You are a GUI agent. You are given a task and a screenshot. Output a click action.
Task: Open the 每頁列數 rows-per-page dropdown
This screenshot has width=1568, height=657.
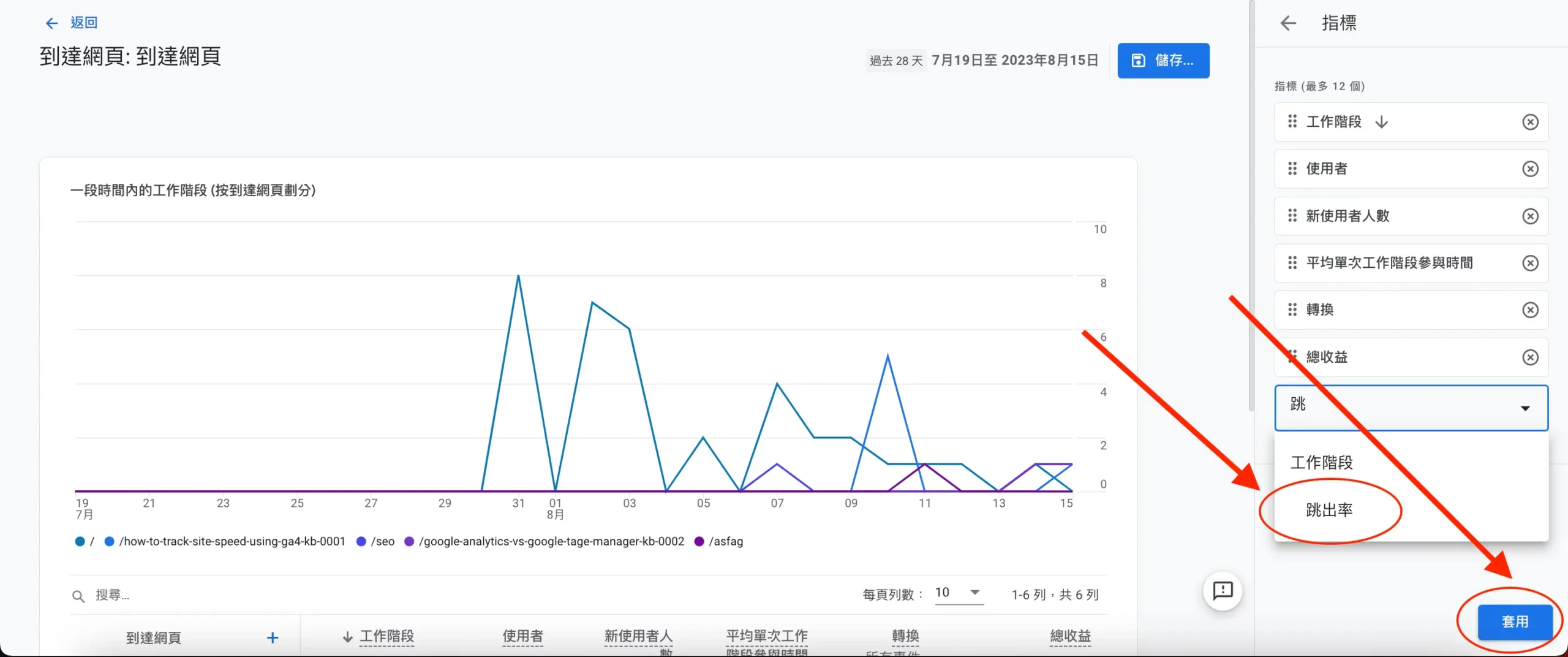[x=959, y=593]
